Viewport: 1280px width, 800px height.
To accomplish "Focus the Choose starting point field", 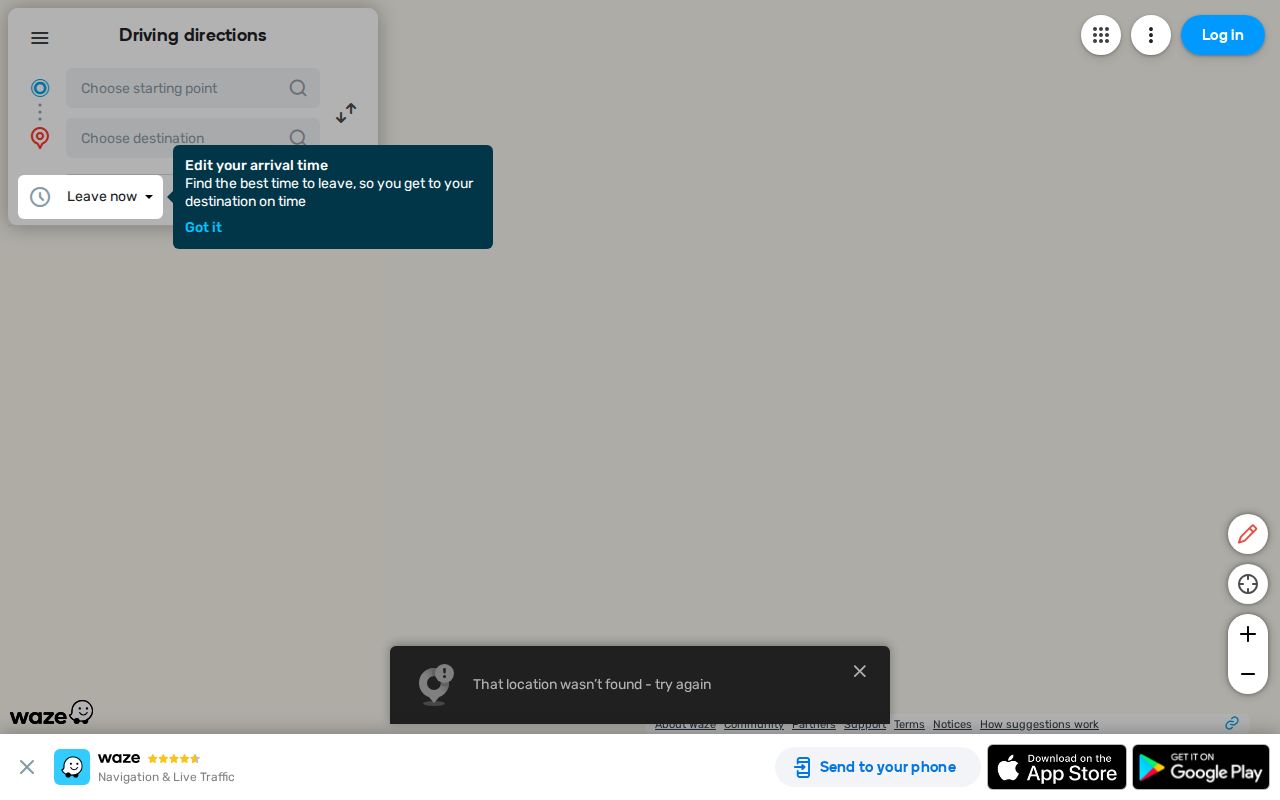I will point(193,88).
